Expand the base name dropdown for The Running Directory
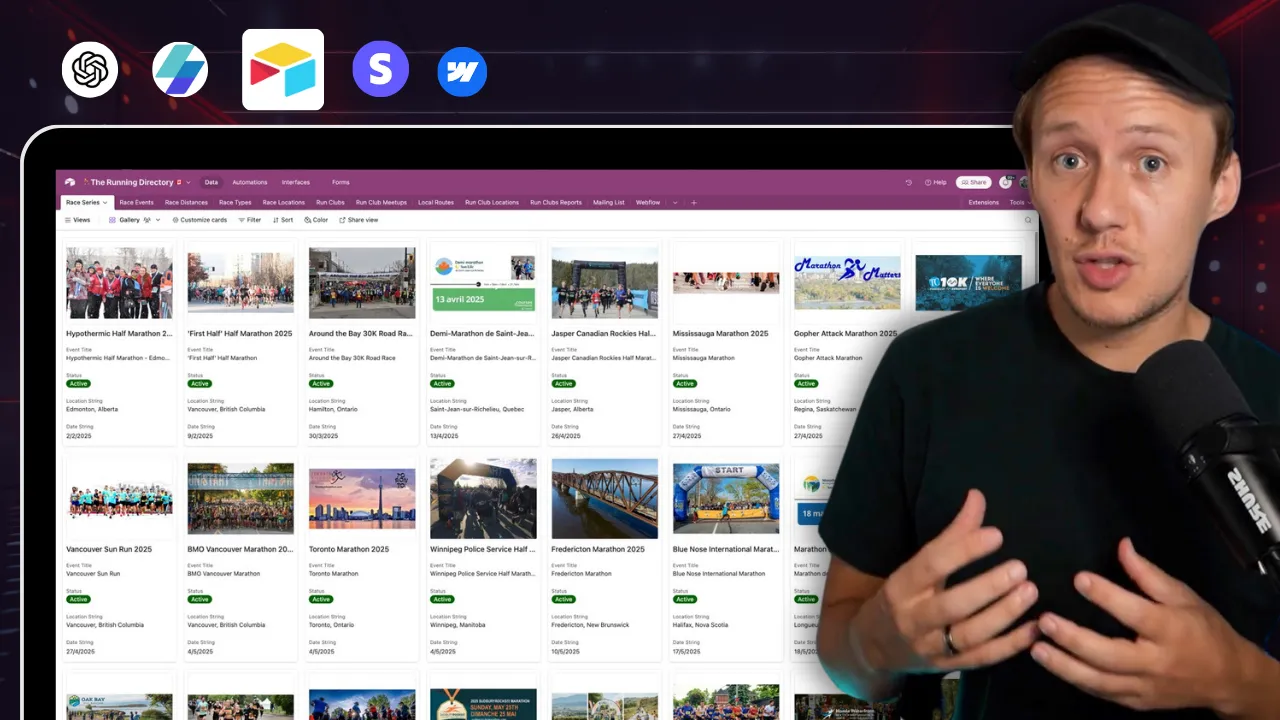This screenshot has width=1280, height=720. tap(188, 183)
